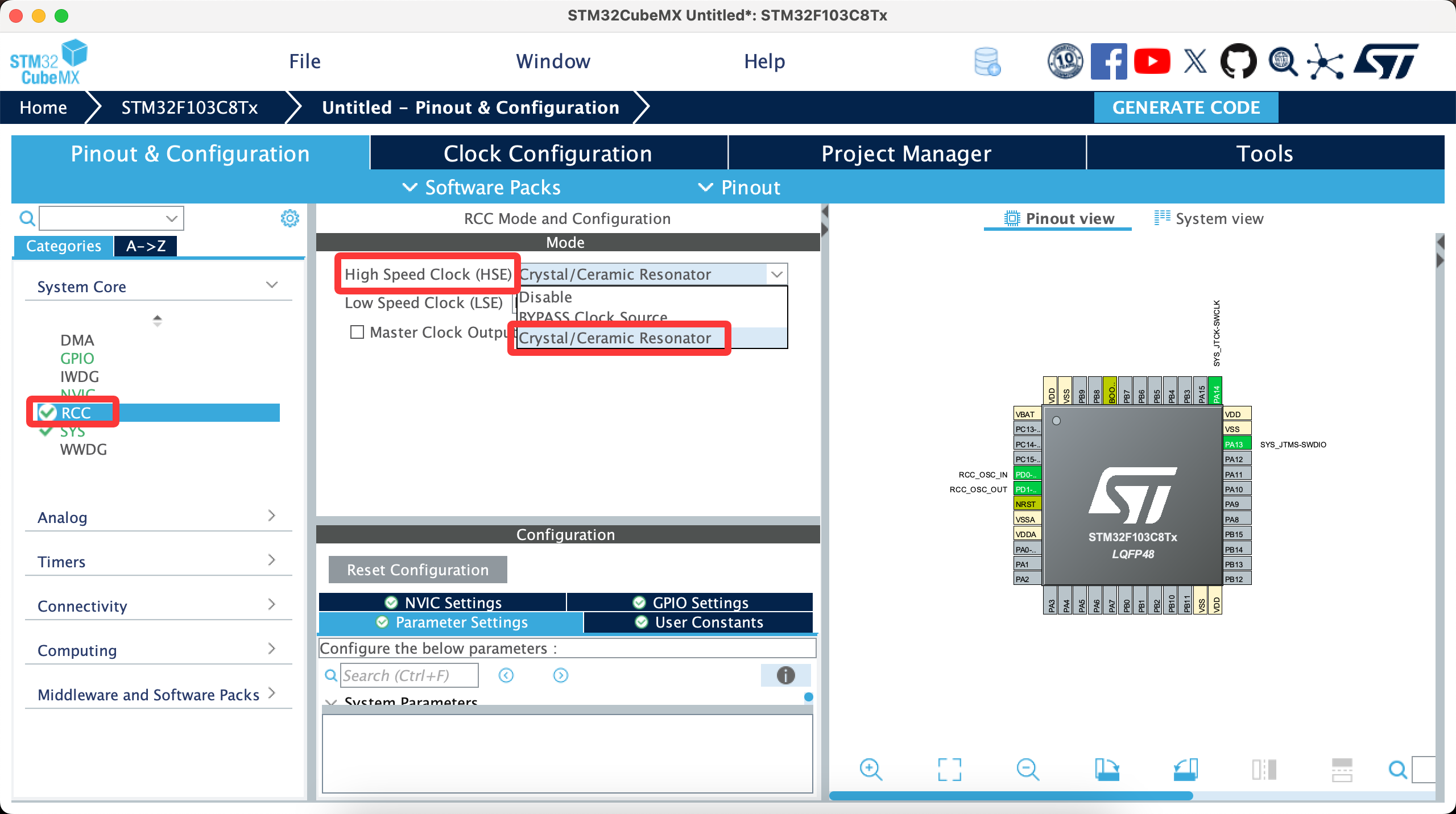Select WWDG in System Core list
The image size is (1456, 814).
pos(84,449)
